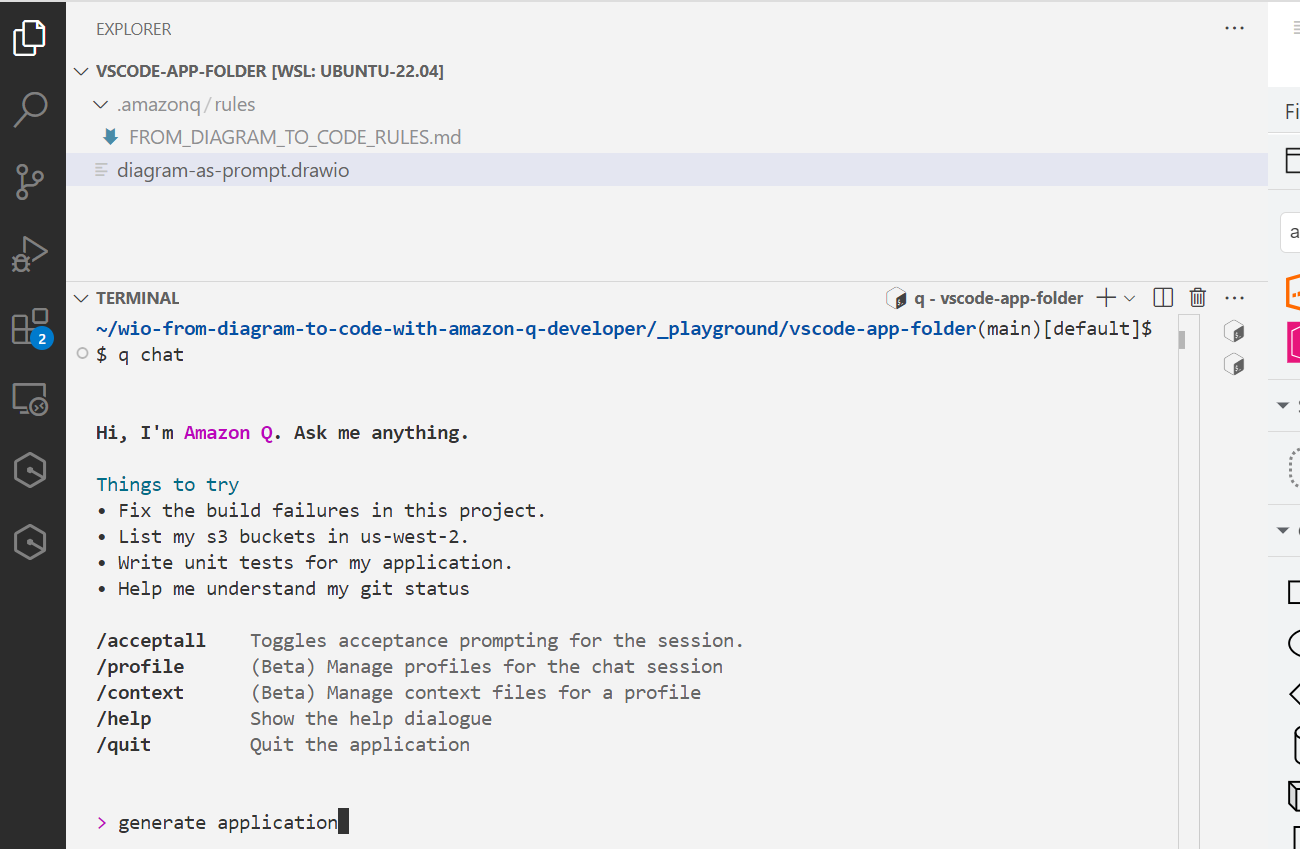1300x849 pixels.
Task: Click the Terminal panel more actions ellipsis
Action: point(1235,298)
